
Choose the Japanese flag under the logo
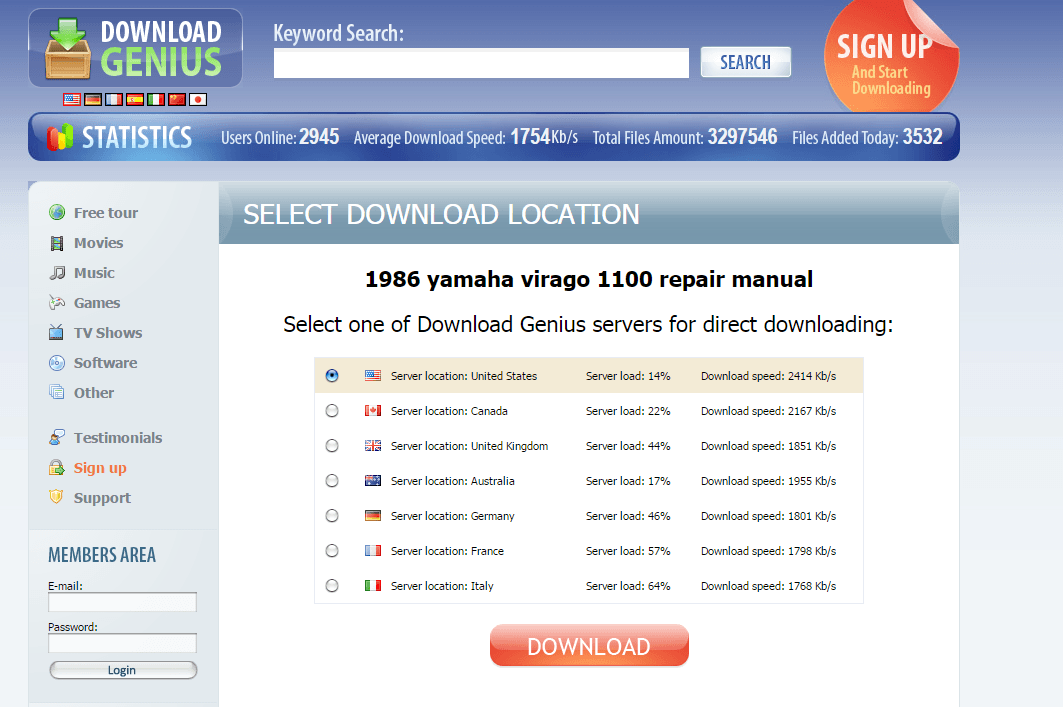(x=198, y=99)
